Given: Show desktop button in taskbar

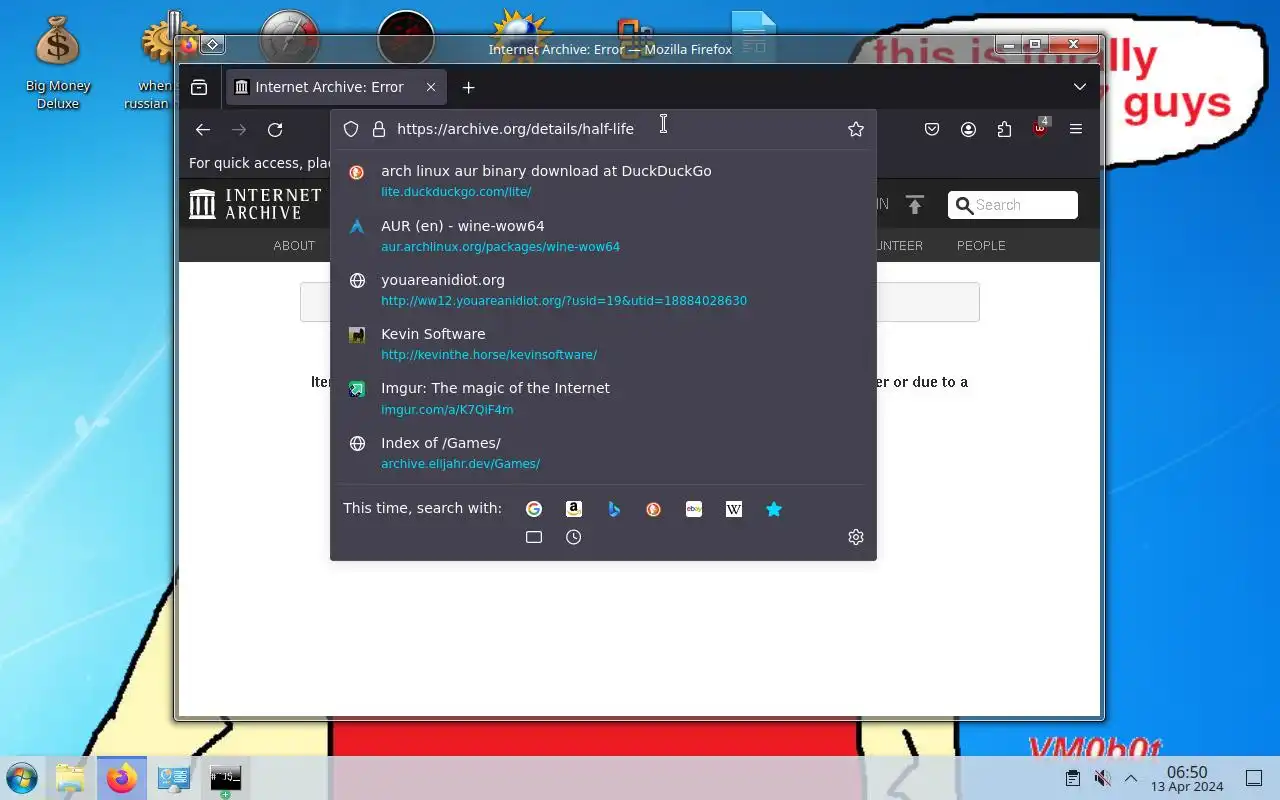Looking at the screenshot, I should pos(1254,778).
